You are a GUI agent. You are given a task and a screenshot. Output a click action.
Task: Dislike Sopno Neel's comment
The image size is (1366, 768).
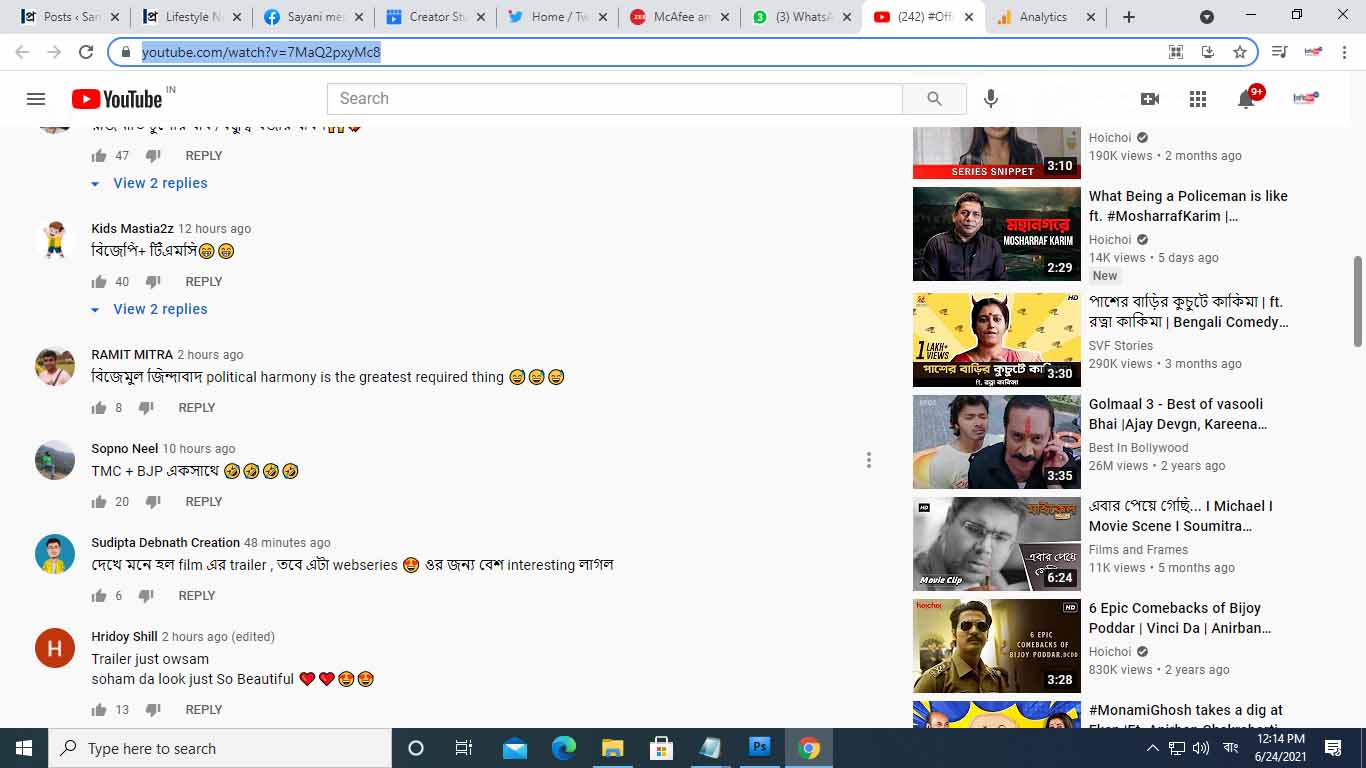pos(153,502)
